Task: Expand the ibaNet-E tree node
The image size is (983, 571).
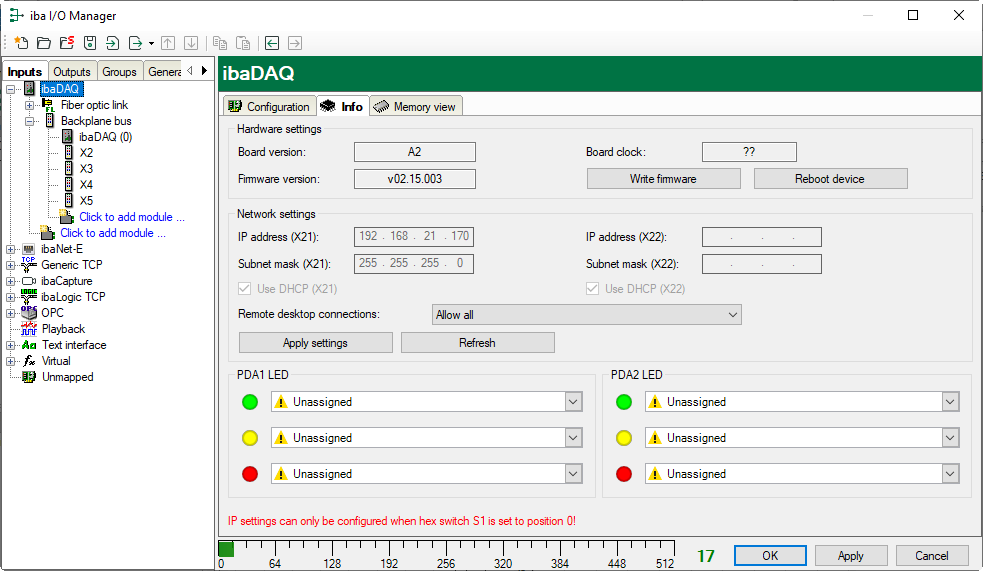Action: pos(11,249)
